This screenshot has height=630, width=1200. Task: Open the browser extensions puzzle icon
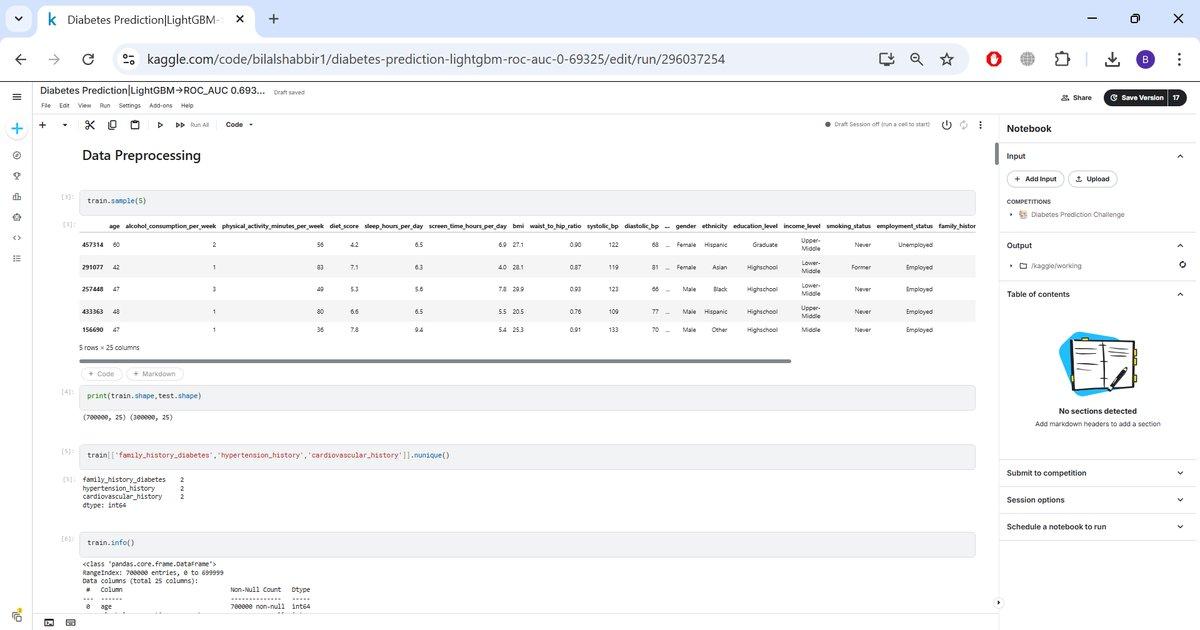tap(1062, 60)
